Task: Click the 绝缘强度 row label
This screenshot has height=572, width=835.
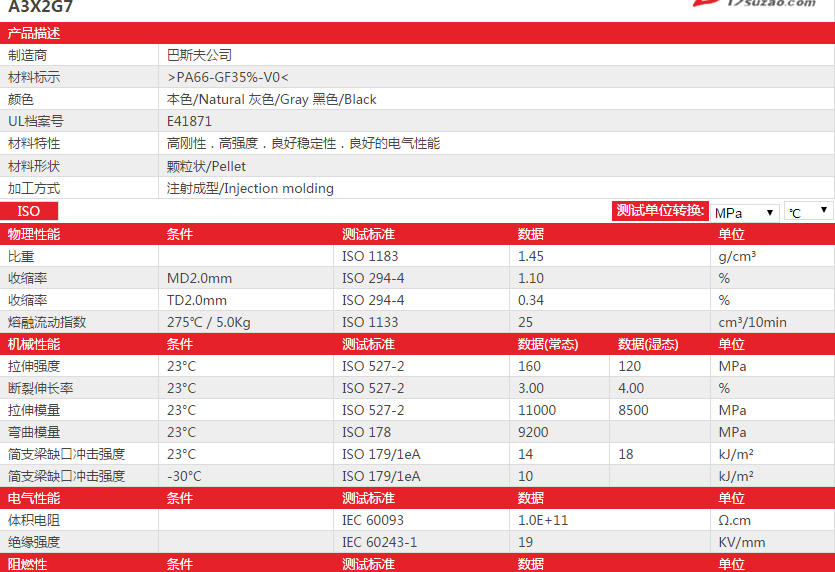Action: click(34, 542)
